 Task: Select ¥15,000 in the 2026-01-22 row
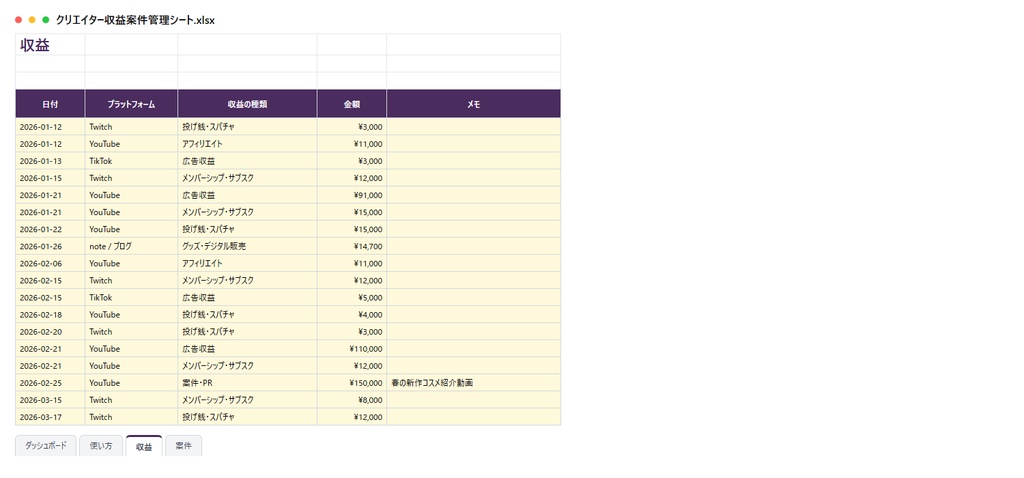click(352, 229)
